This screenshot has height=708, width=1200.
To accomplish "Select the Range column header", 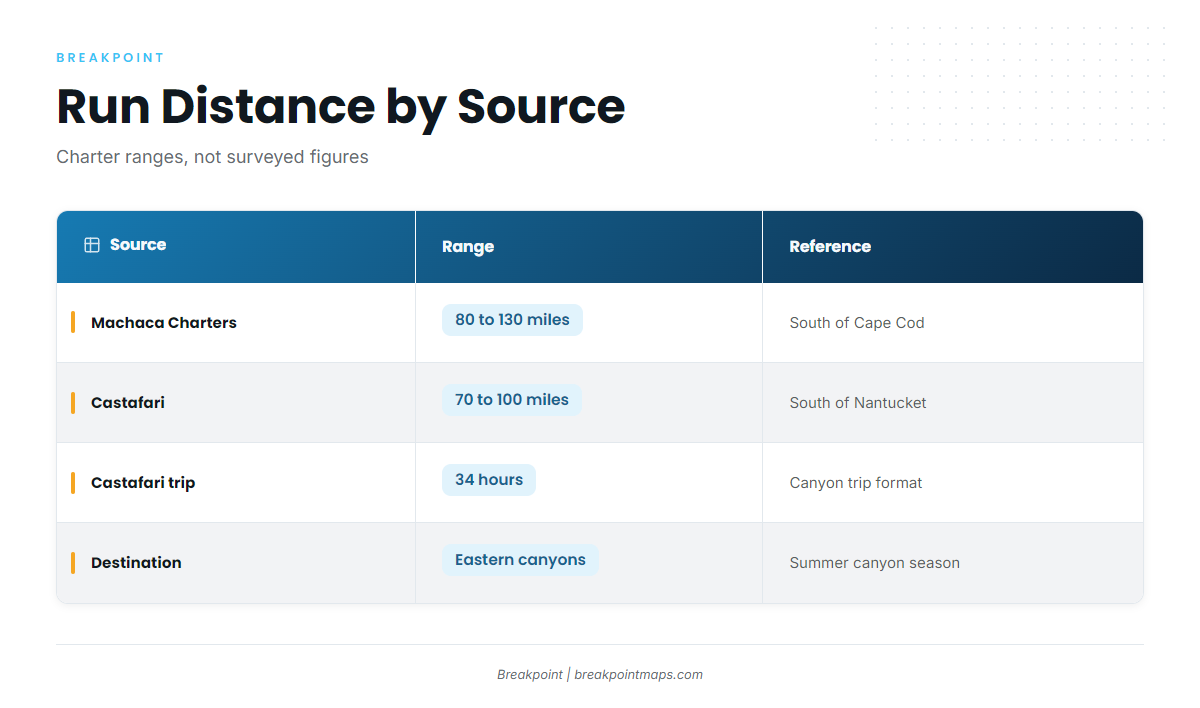I will (x=468, y=247).
